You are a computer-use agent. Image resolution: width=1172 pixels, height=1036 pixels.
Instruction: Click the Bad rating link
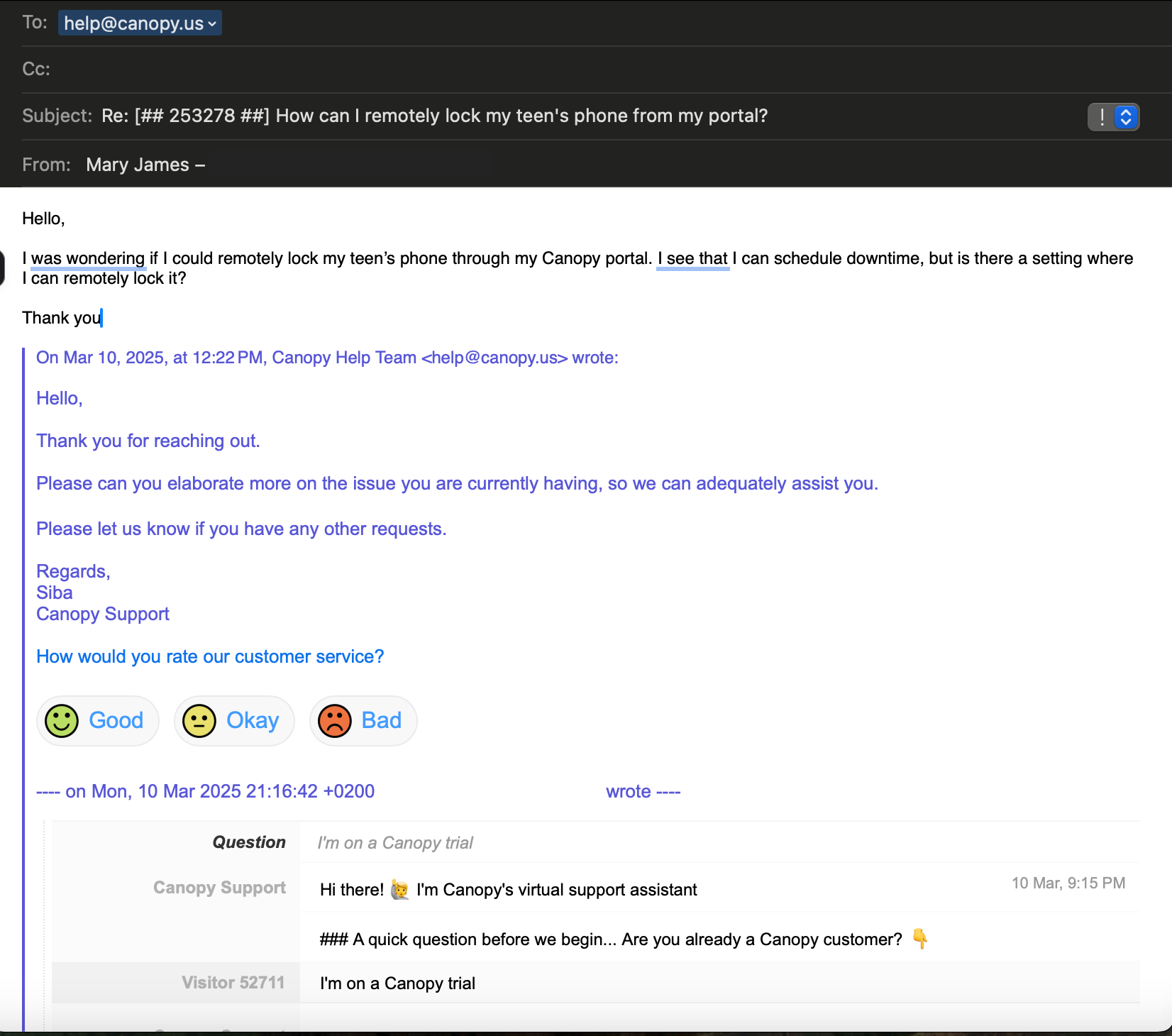382,720
